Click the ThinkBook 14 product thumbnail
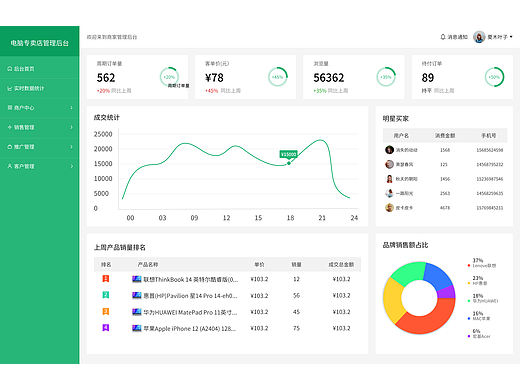The height and width of the screenshot is (390, 520). 137,279
